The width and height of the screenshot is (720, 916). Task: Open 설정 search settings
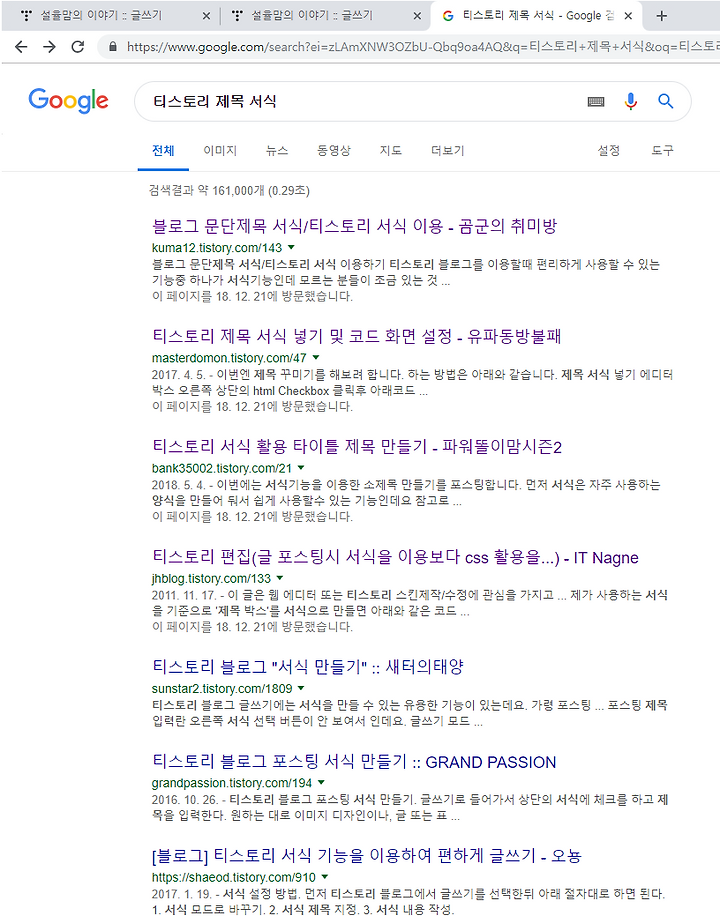pyautogui.click(x=608, y=151)
